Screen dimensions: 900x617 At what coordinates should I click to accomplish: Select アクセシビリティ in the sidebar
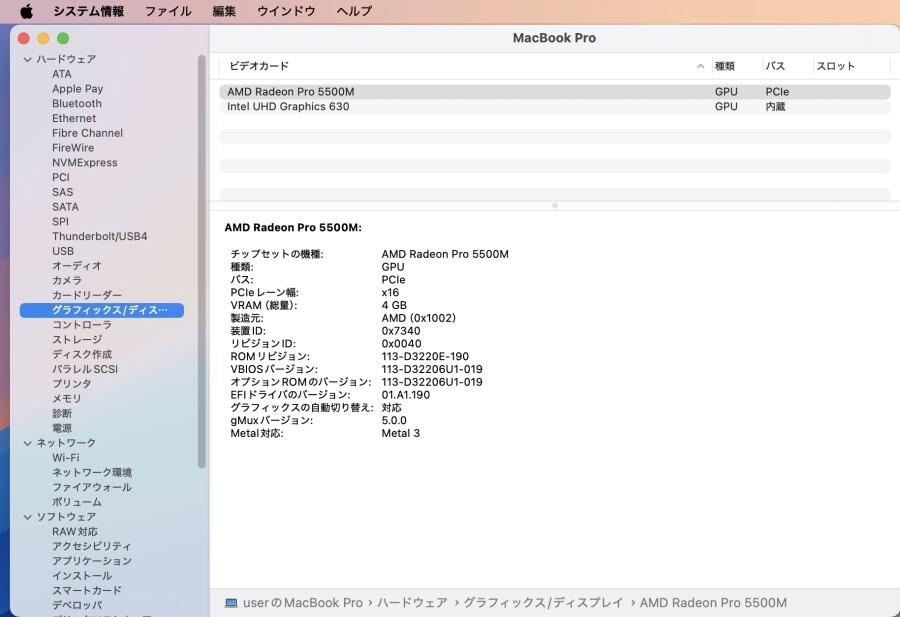pyautogui.click(x=91, y=546)
